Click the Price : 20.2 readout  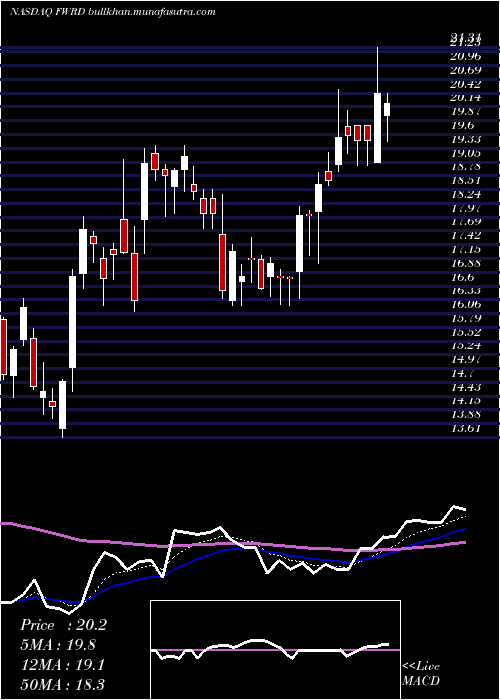point(63,625)
